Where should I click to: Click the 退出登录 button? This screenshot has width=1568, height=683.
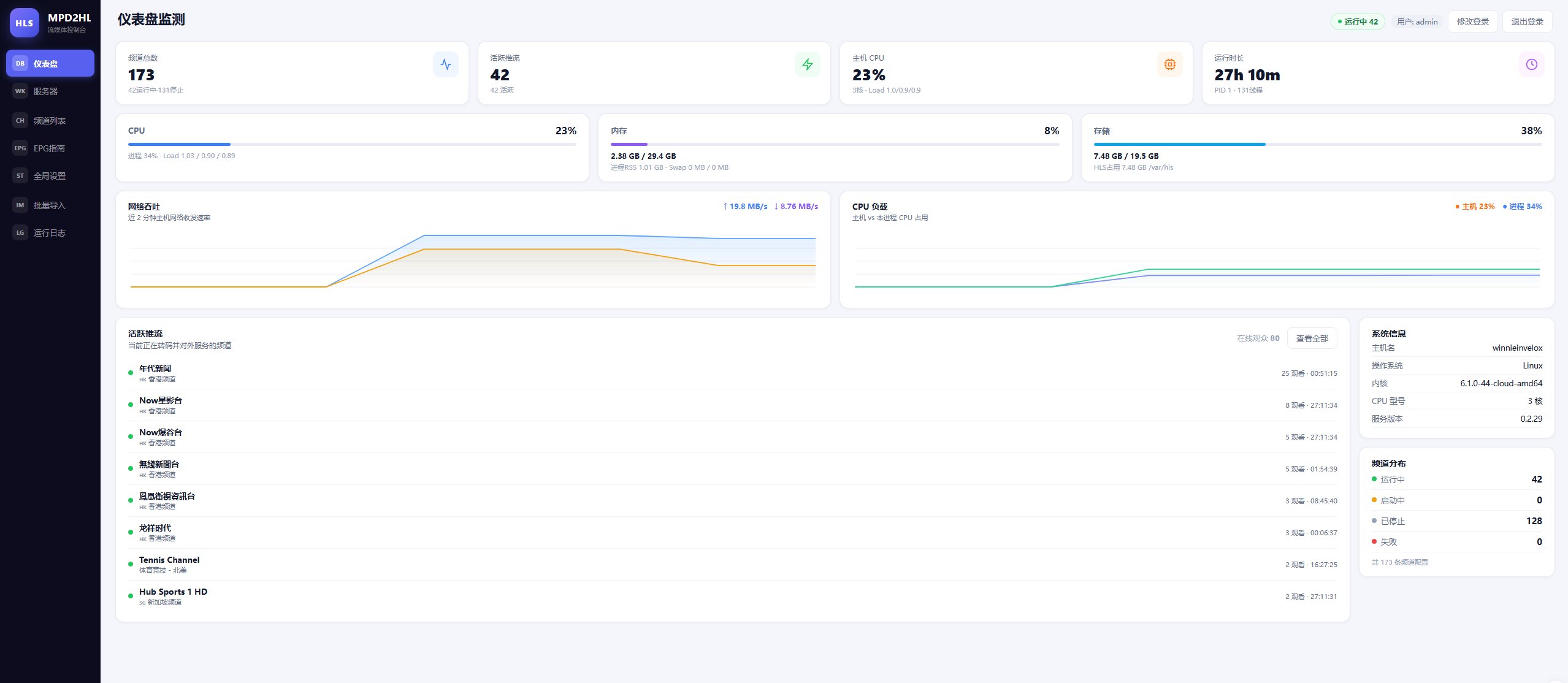point(1528,21)
